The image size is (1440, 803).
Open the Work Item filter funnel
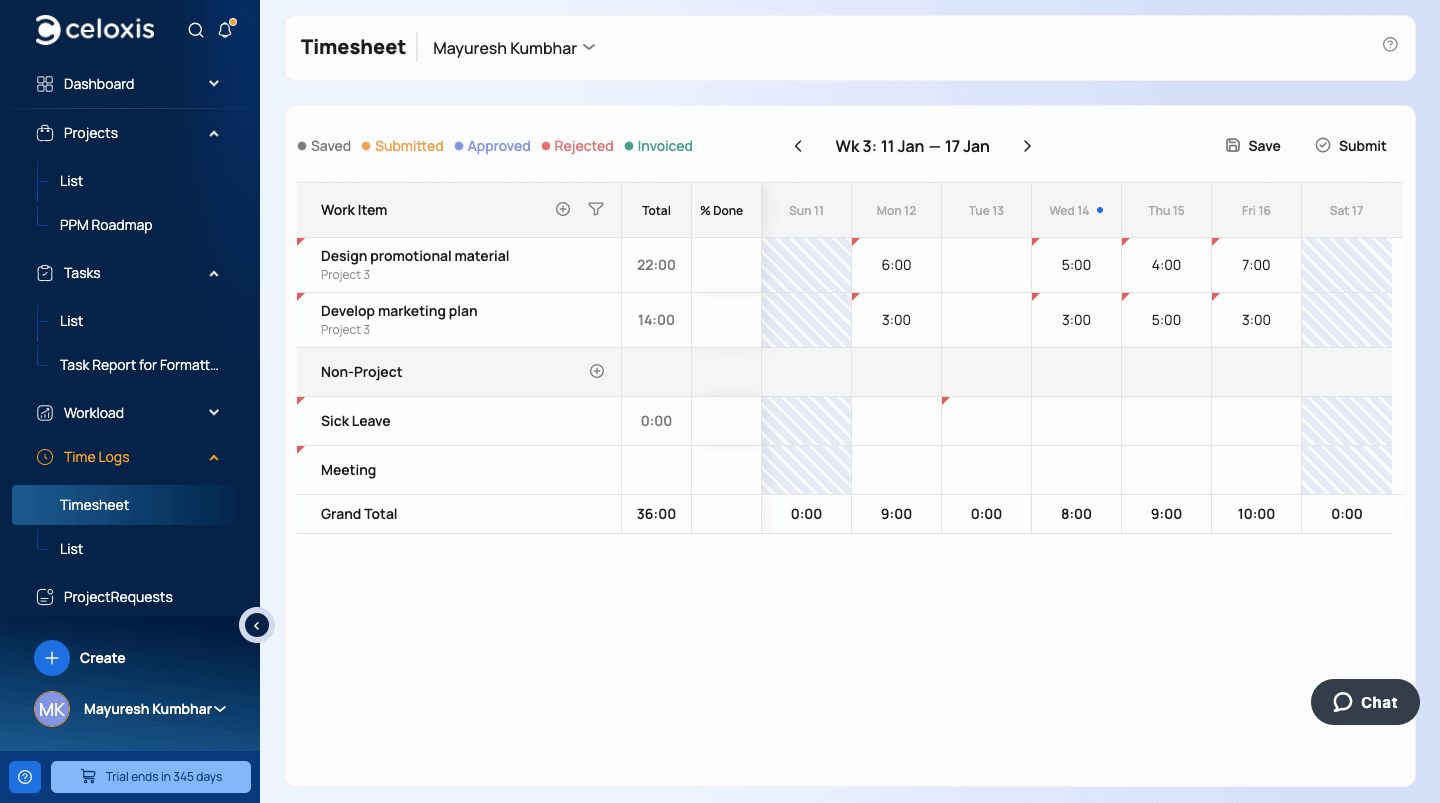coord(596,209)
